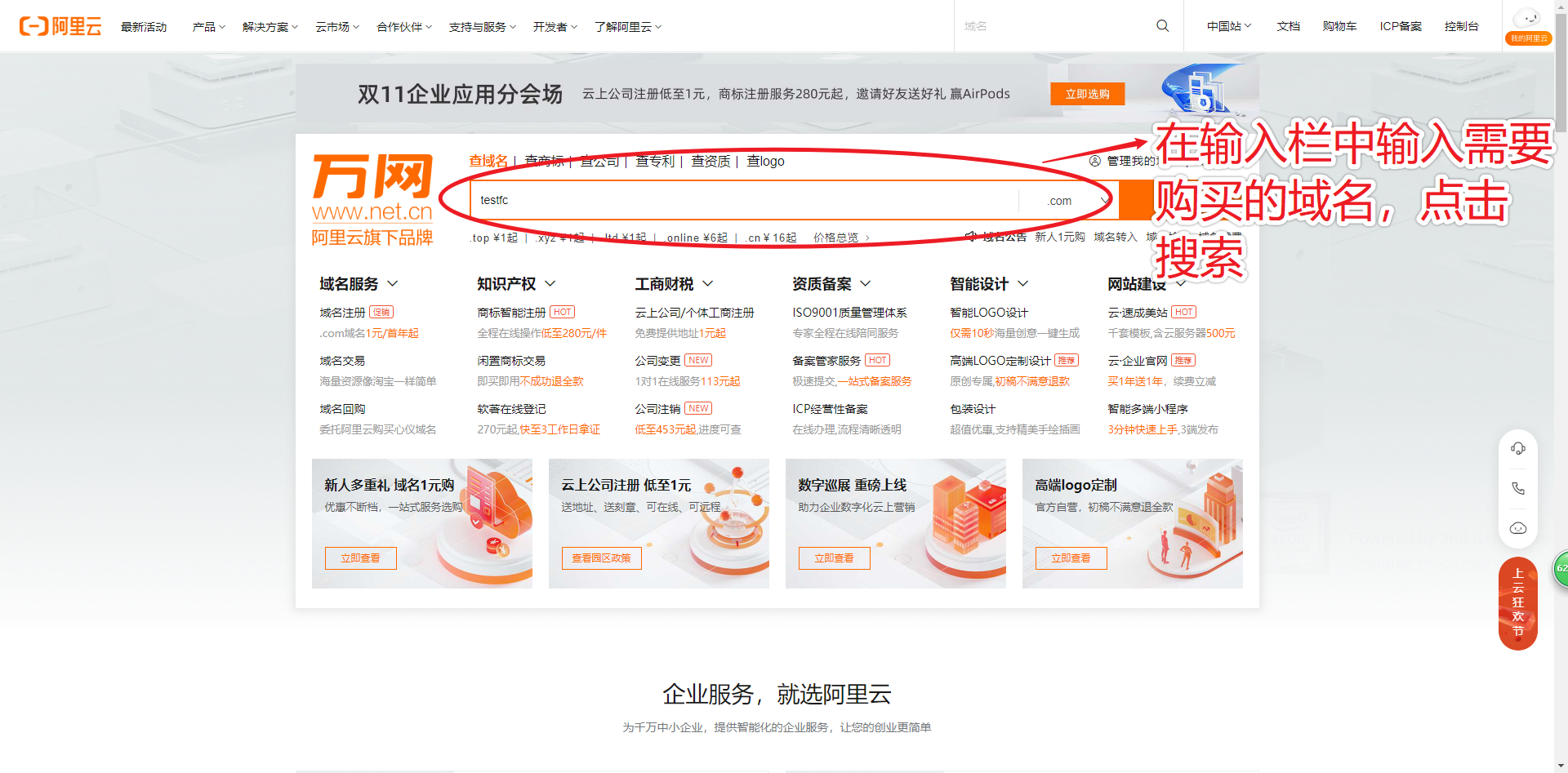Screen dimensions: 1568x773
Task: Select the 查资质 tab
Action: click(x=710, y=161)
